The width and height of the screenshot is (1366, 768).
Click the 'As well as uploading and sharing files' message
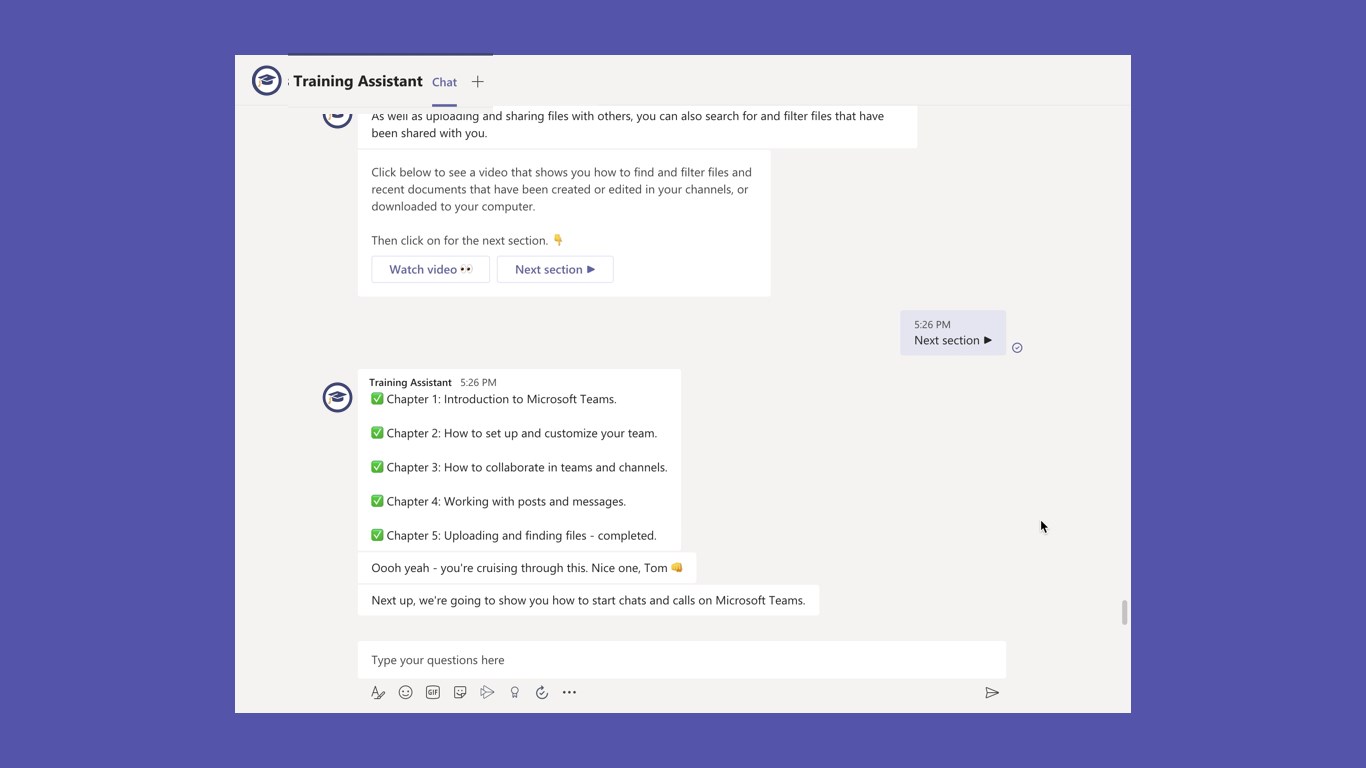click(637, 125)
